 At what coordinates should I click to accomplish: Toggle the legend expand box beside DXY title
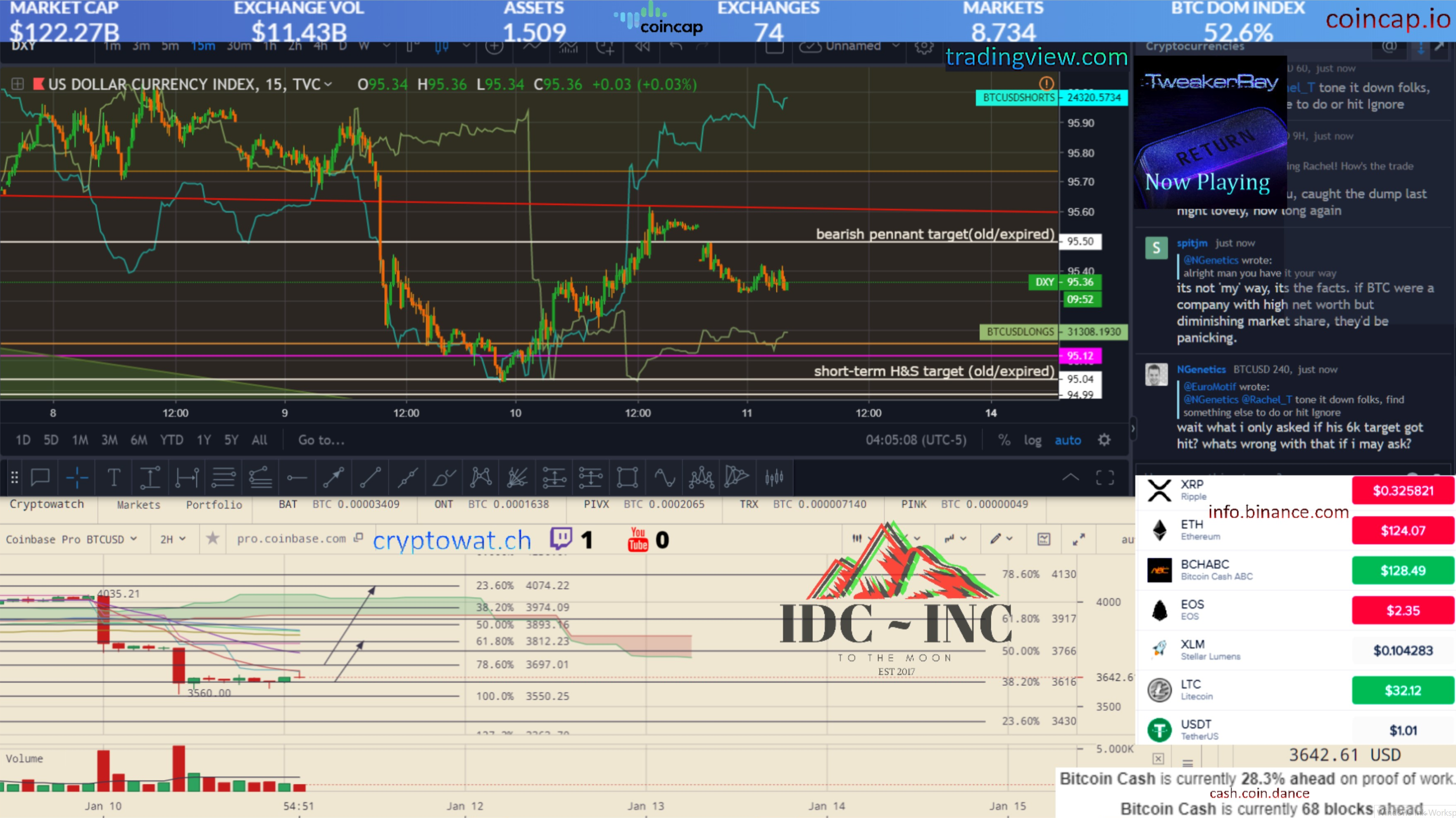click(17, 84)
